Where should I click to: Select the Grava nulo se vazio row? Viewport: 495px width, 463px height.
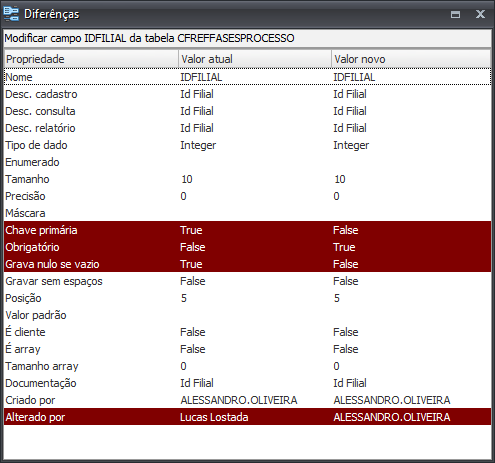coord(247,264)
